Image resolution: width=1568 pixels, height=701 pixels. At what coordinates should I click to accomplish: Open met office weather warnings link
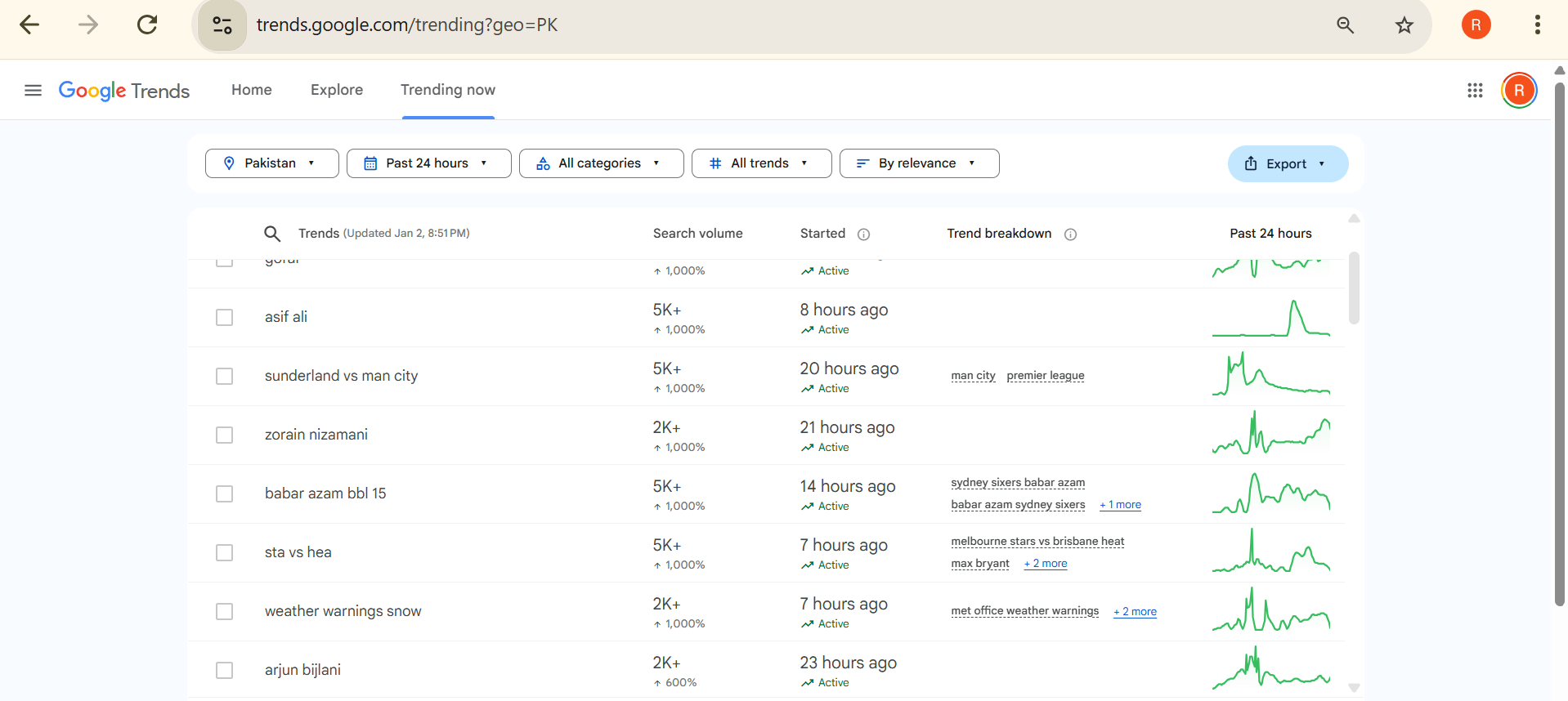point(1024,611)
